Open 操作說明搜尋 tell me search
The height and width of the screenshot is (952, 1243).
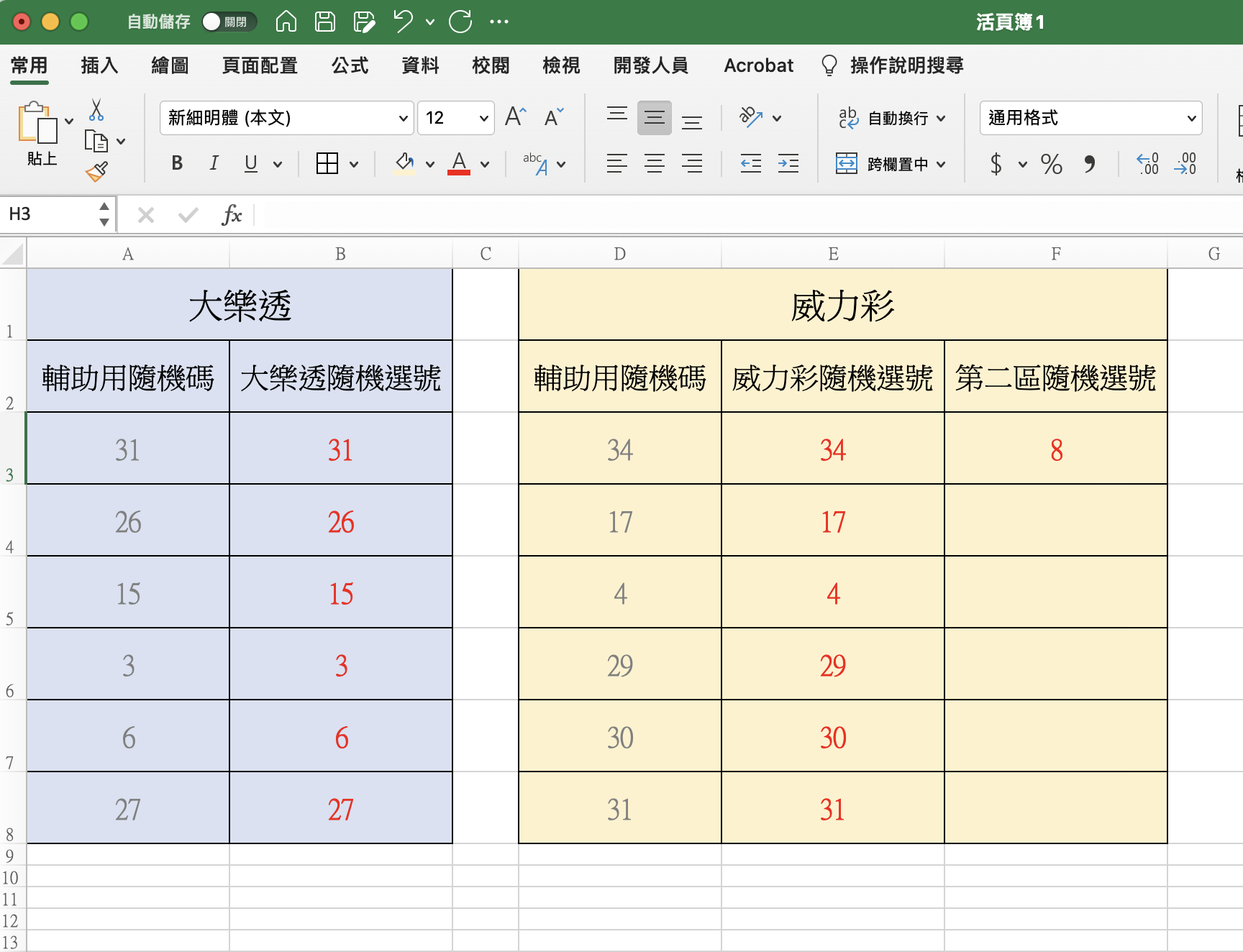coord(893,65)
